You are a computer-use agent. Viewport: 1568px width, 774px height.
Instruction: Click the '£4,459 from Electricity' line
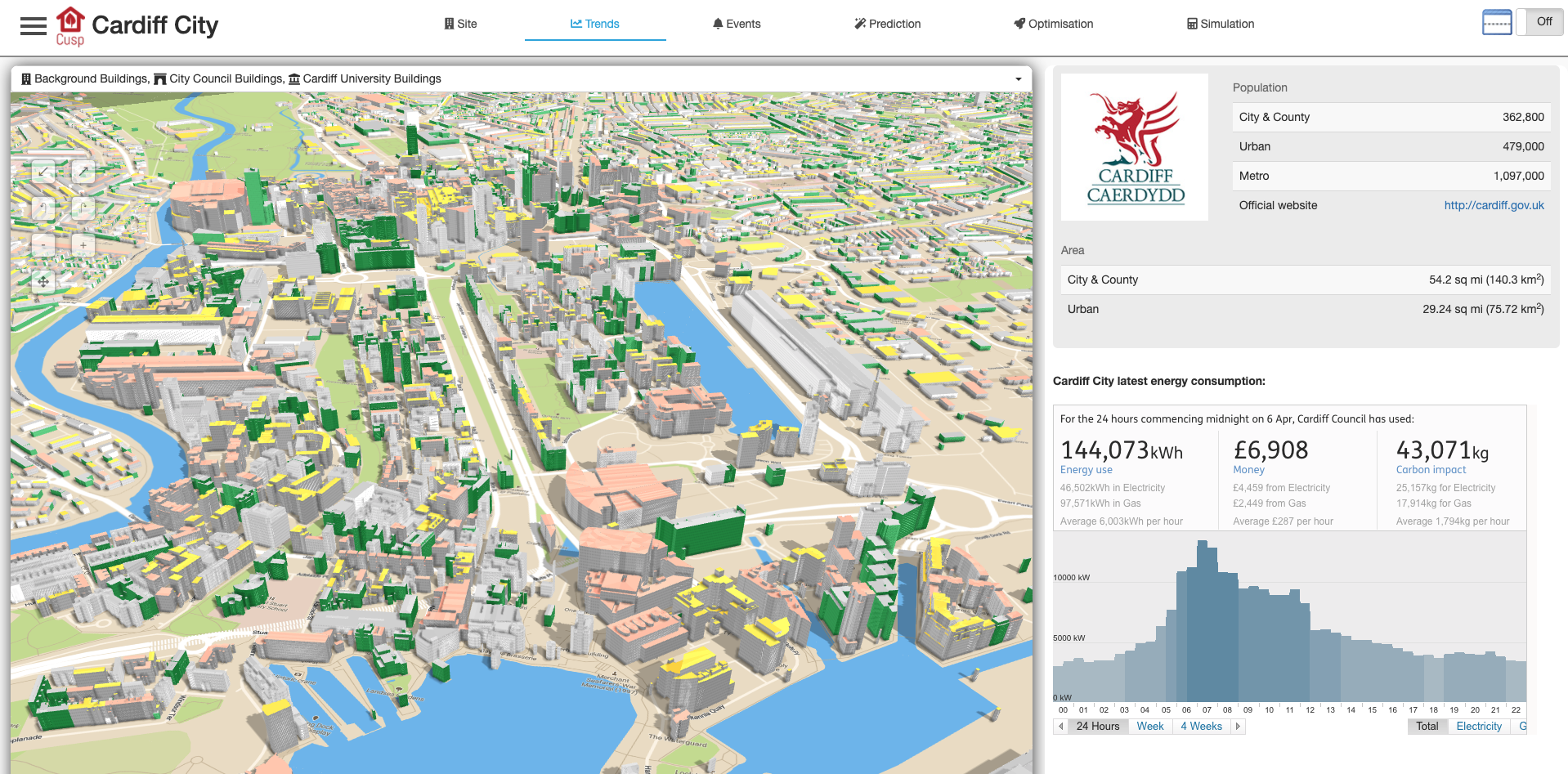point(1281,488)
